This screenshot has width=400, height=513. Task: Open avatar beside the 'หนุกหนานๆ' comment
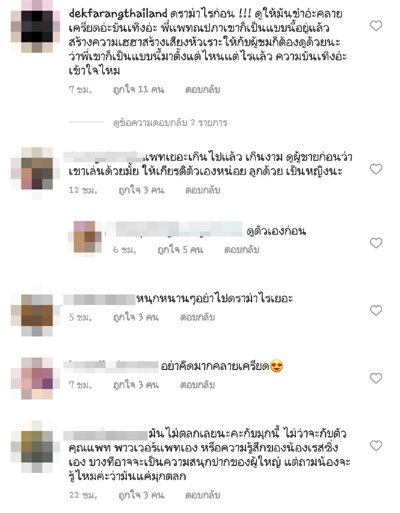pos(35,311)
